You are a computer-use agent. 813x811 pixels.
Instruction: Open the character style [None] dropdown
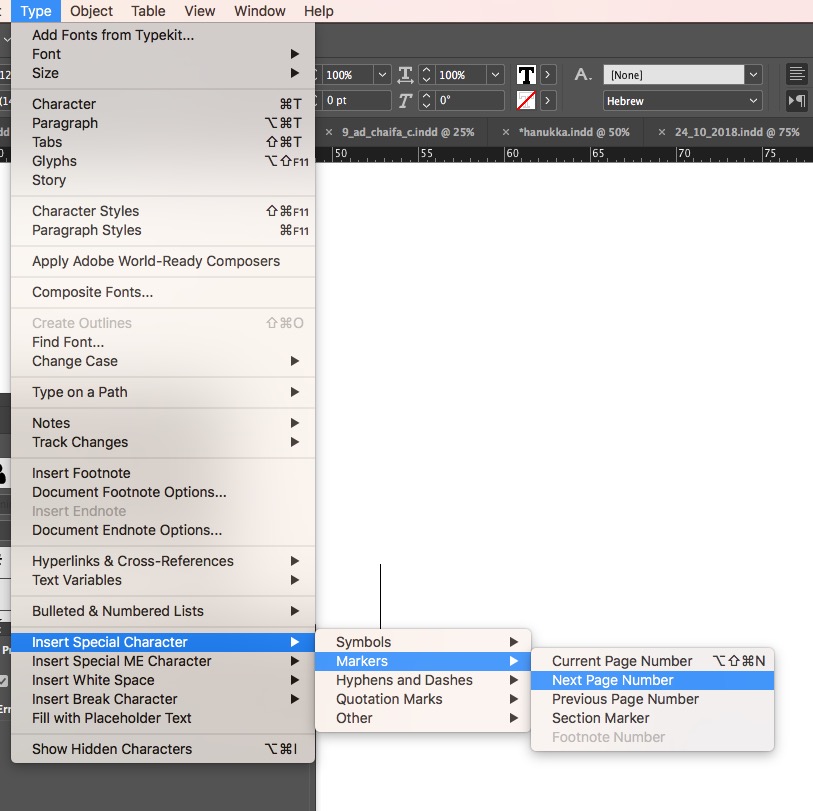tap(753, 75)
